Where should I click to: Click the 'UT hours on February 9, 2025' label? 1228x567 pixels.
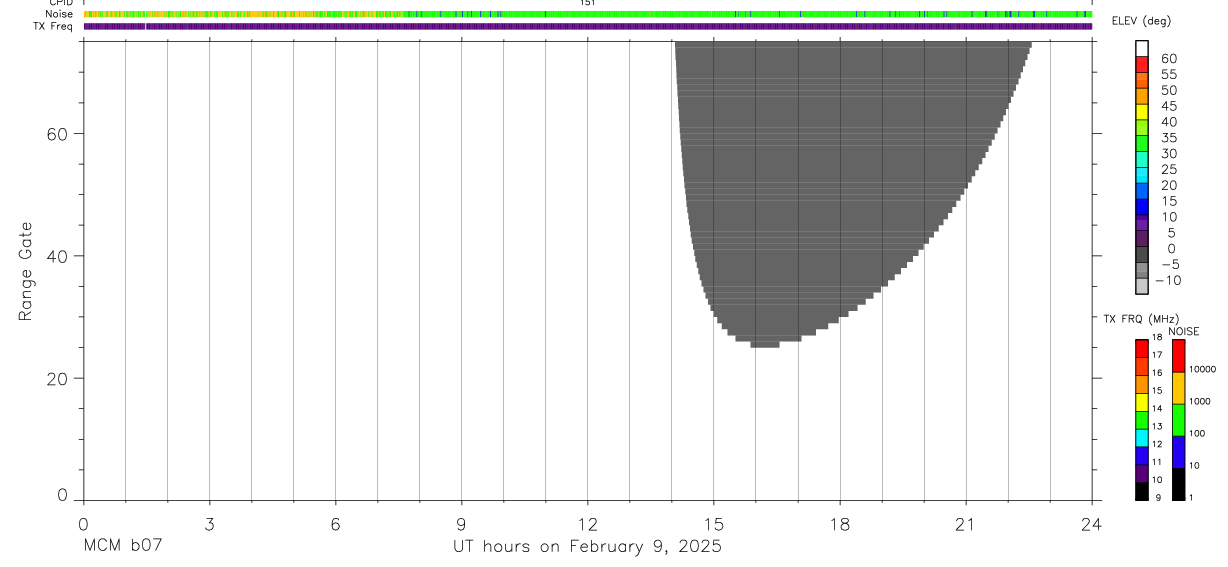587,547
